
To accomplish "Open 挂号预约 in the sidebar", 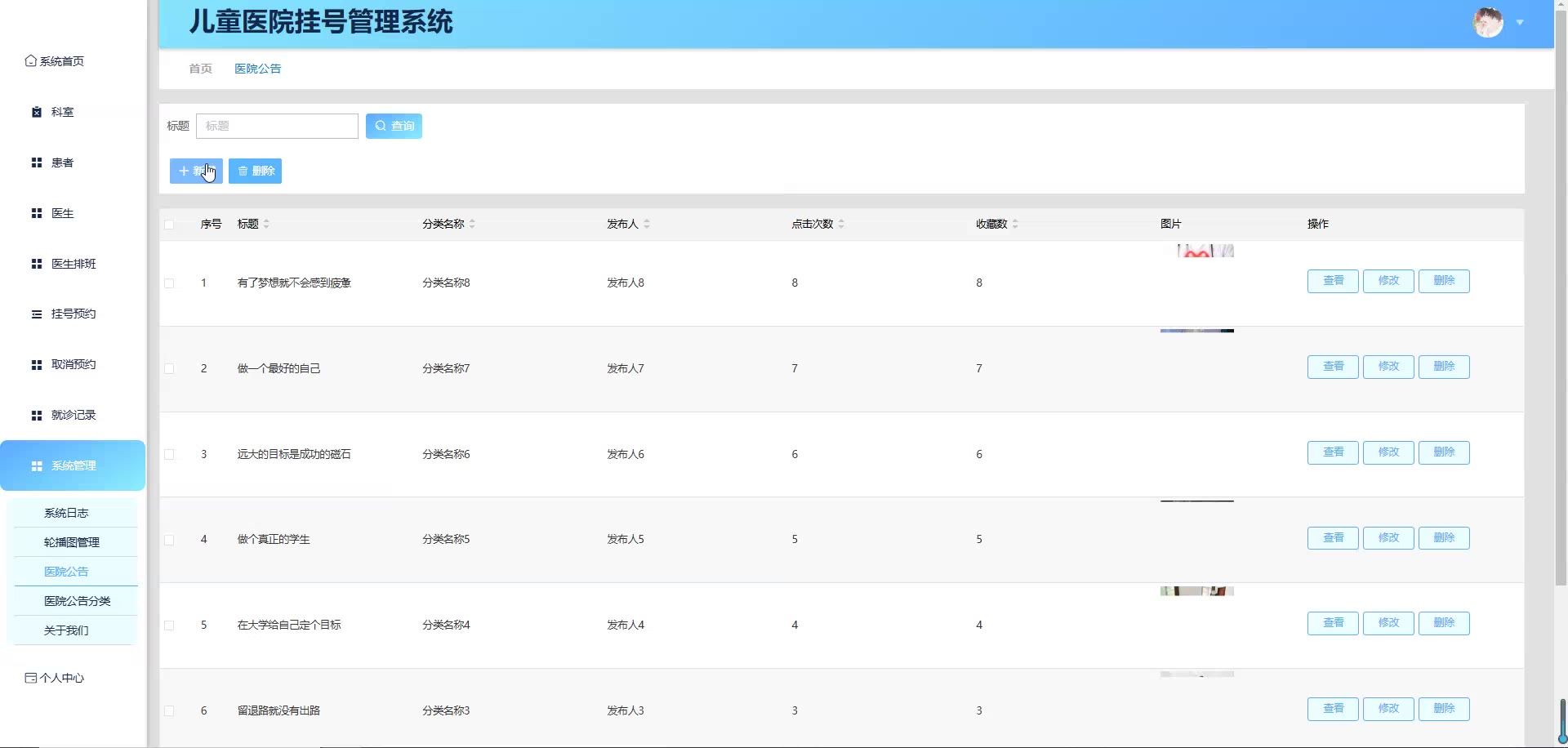I will 73,314.
